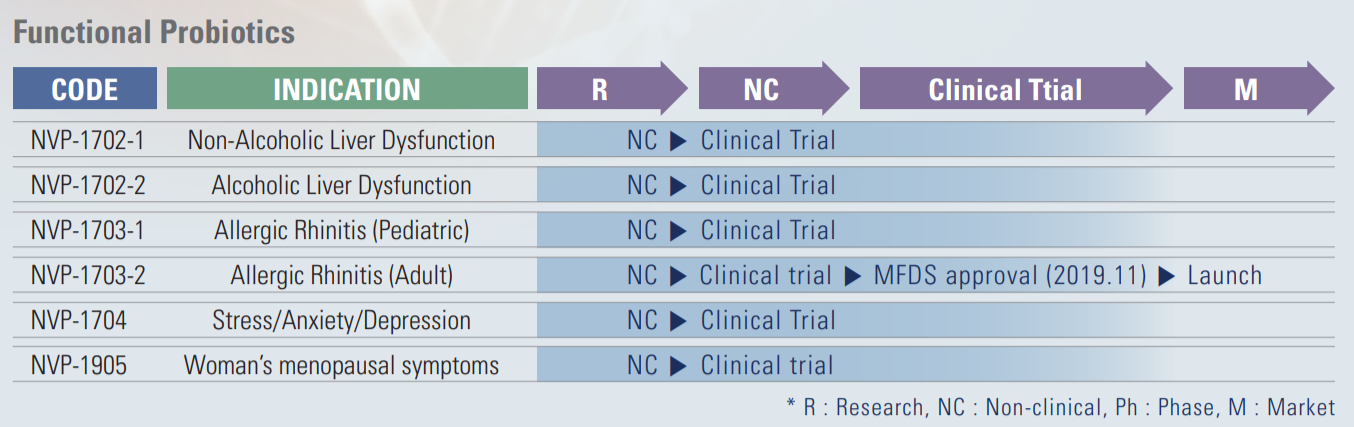Select the NC non-clinical arrow header
1354x427 pixels.
[x=774, y=89]
